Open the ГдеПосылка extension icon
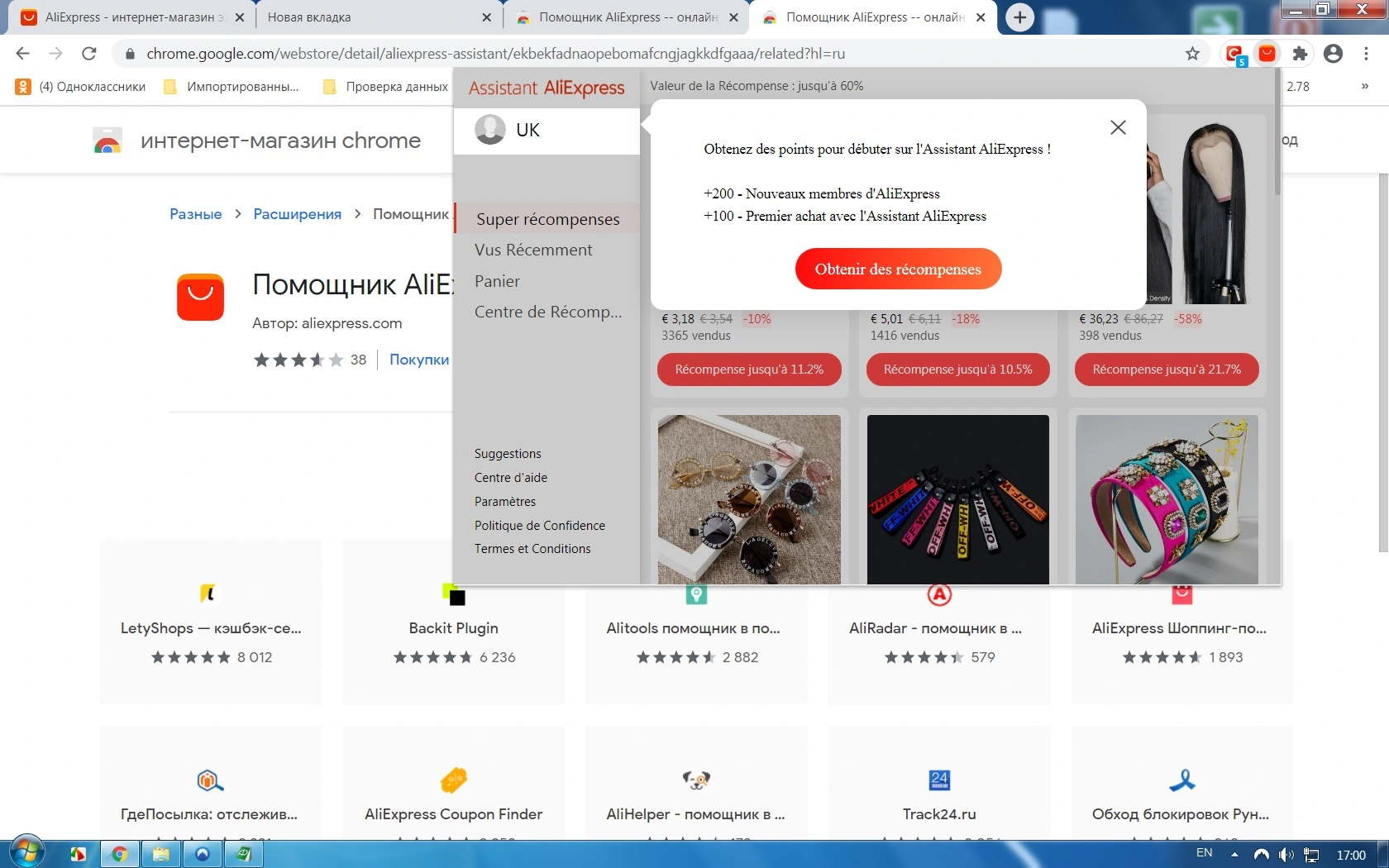1389x868 pixels. (210, 780)
